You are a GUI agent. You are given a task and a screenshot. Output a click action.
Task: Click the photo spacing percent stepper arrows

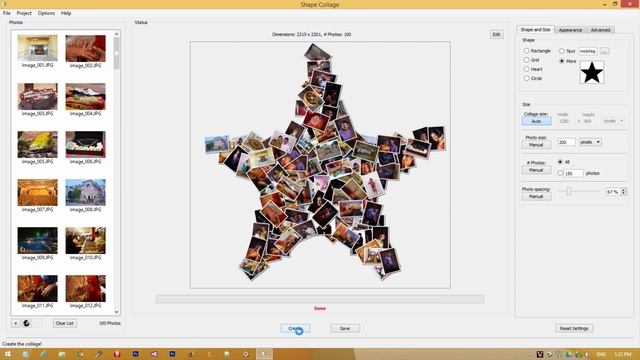click(x=624, y=191)
